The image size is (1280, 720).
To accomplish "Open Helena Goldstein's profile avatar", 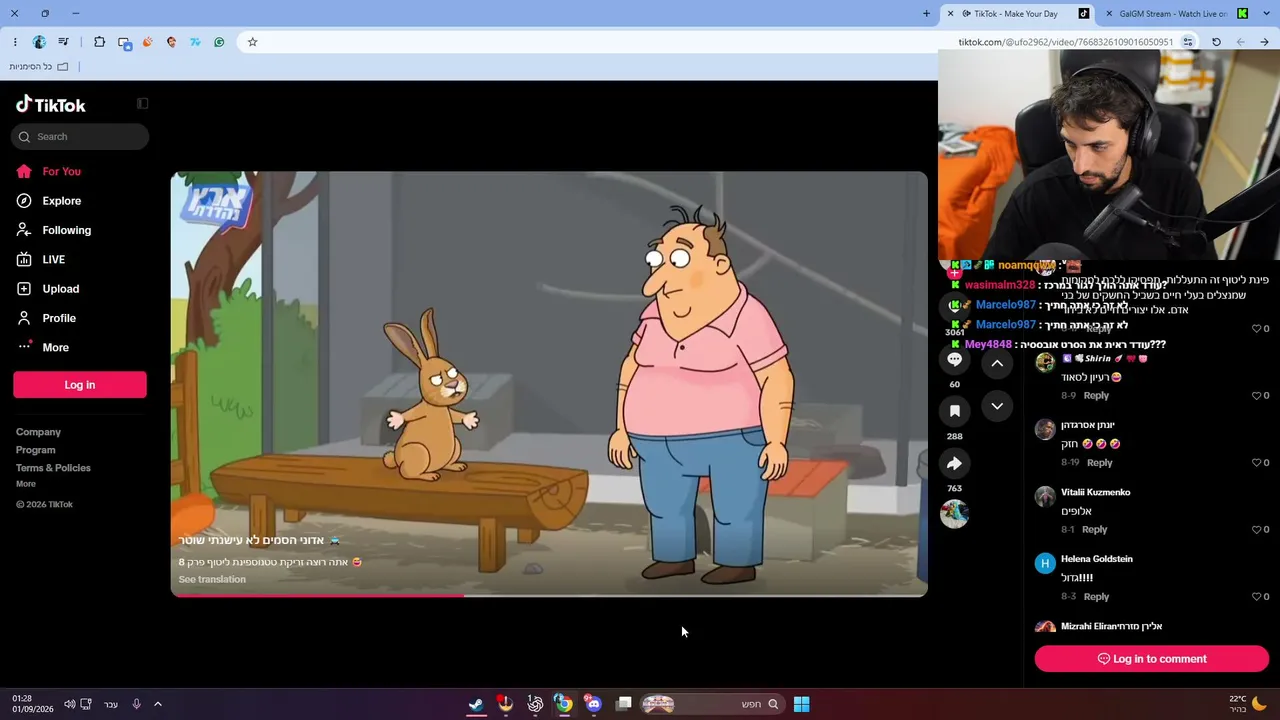I will 1045,563.
